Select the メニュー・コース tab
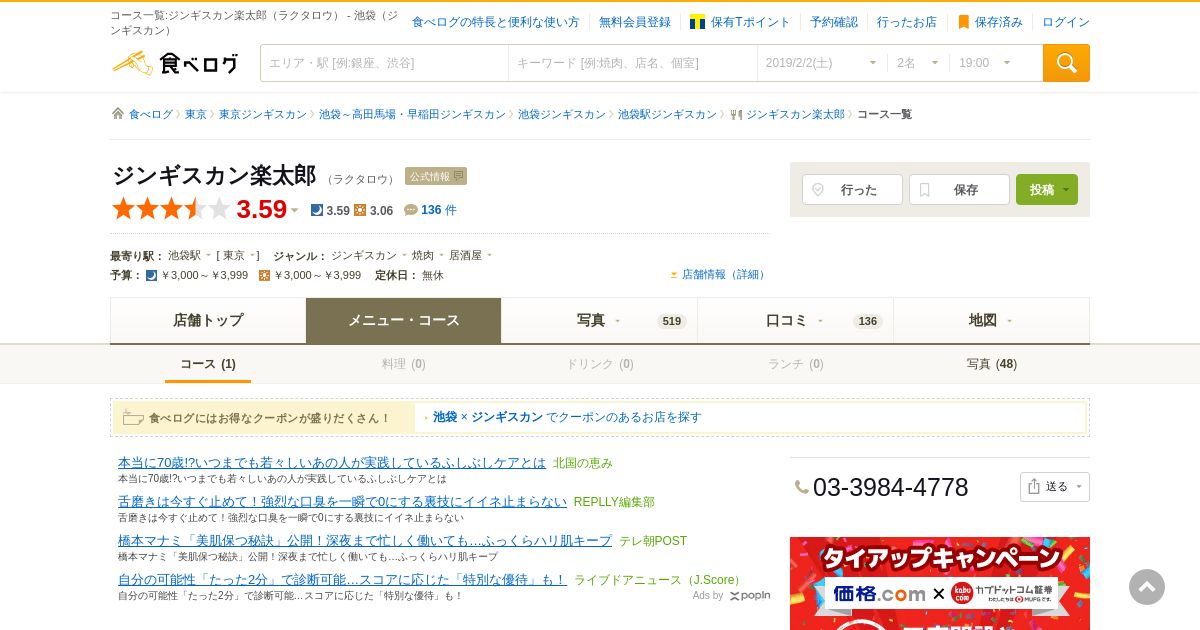The image size is (1200, 630). 404,320
